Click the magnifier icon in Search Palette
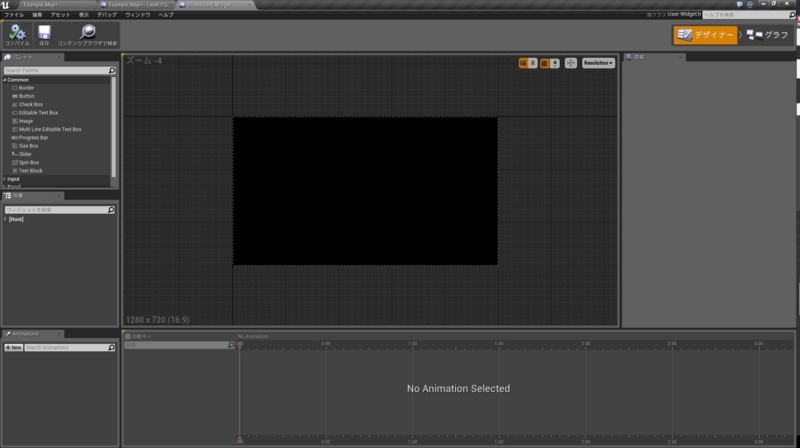 tap(112, 70)
